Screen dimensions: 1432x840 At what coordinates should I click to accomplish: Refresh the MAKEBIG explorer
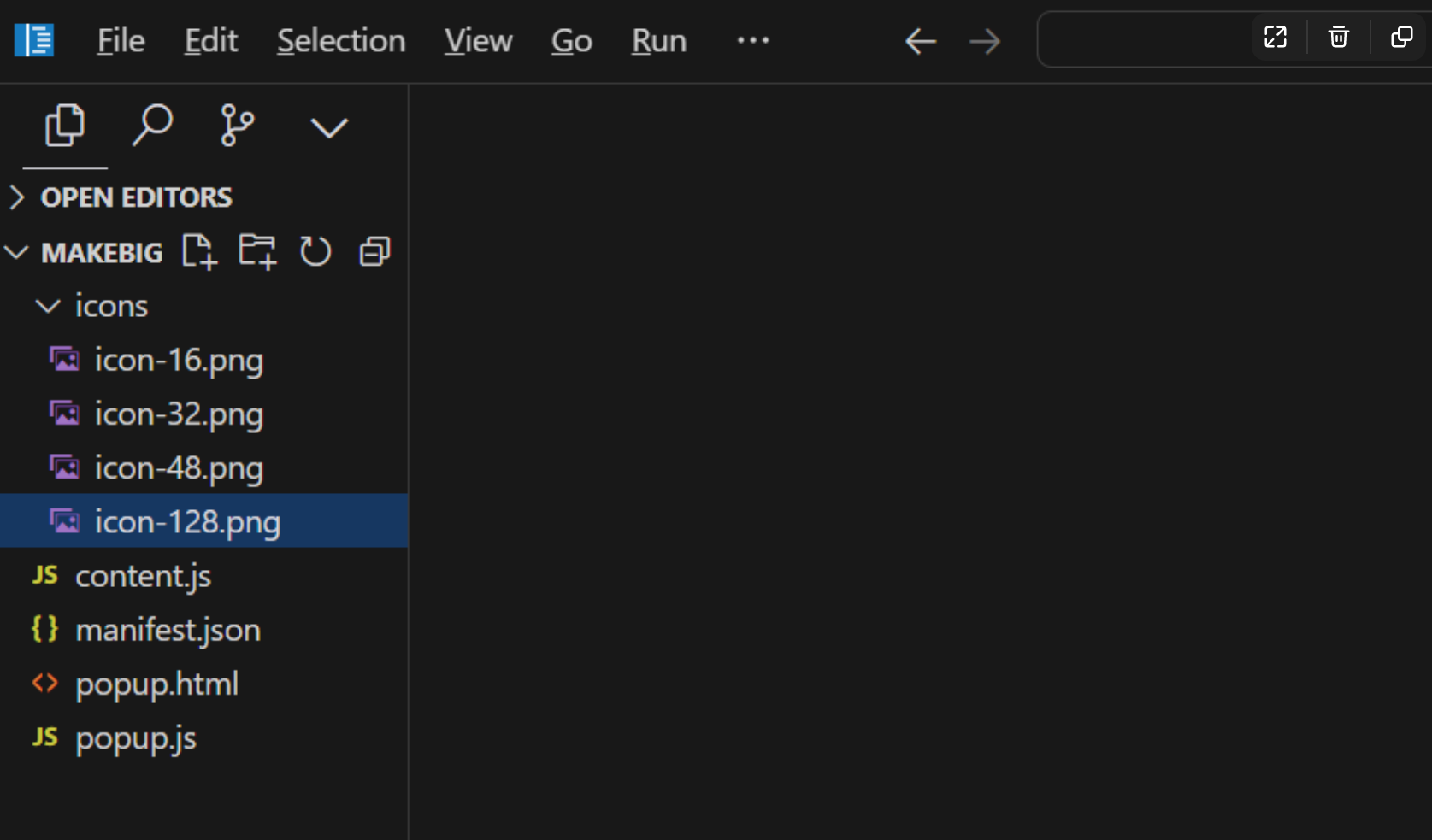coord(315,252)
